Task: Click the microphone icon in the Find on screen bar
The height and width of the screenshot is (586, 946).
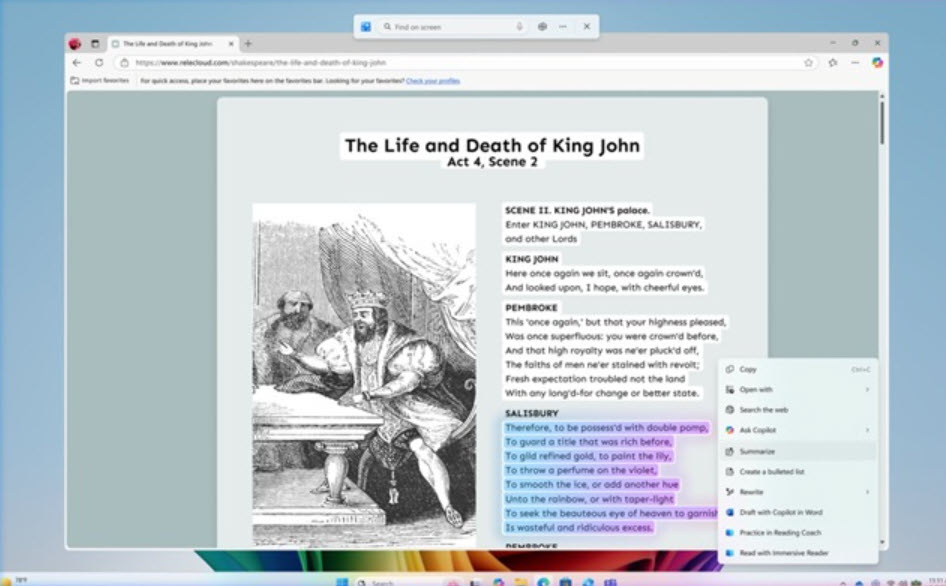Action: (x=519, y=27)
